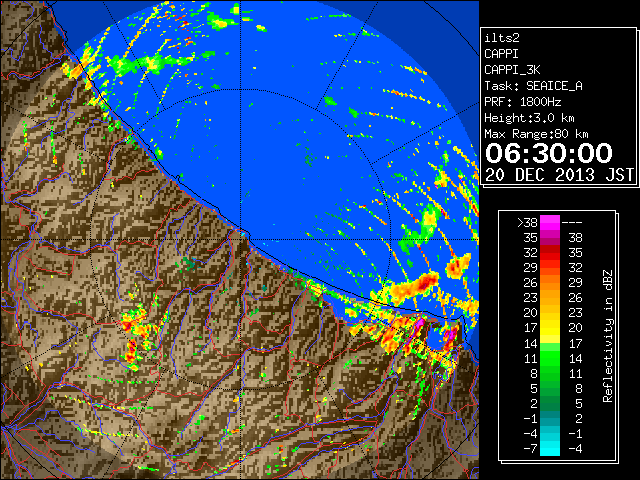The image size is (640, 480).
Task: Select the 'Max Range:80 km' text
Action: pyautogui.click(x=536, y=134)
